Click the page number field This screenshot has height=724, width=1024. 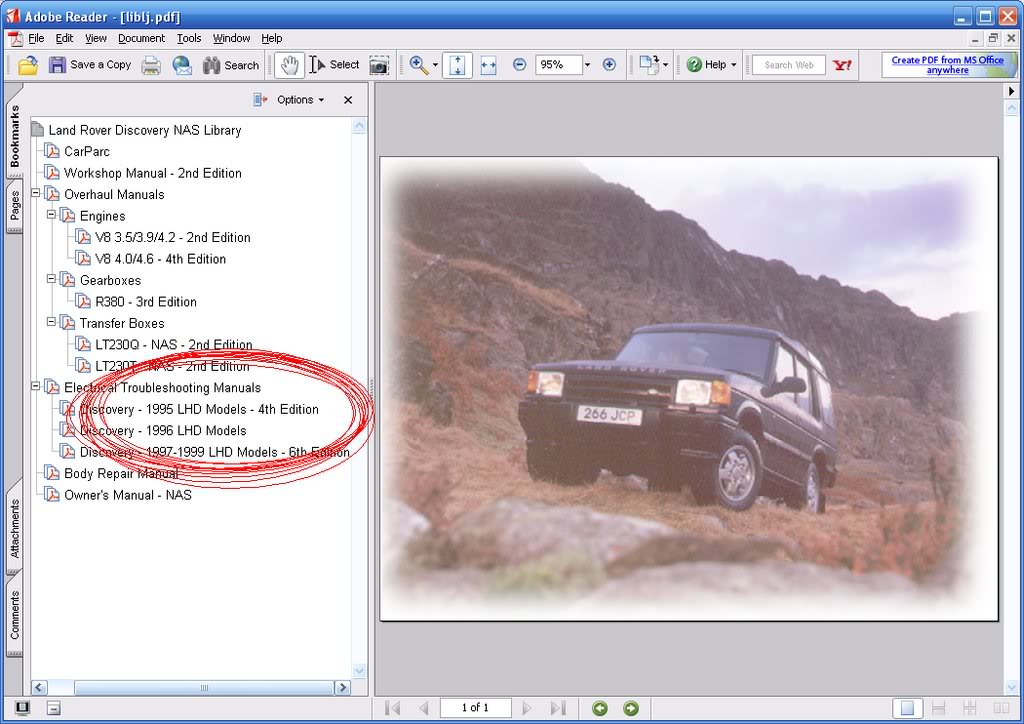pyautogui.click(x=475, y=708)
